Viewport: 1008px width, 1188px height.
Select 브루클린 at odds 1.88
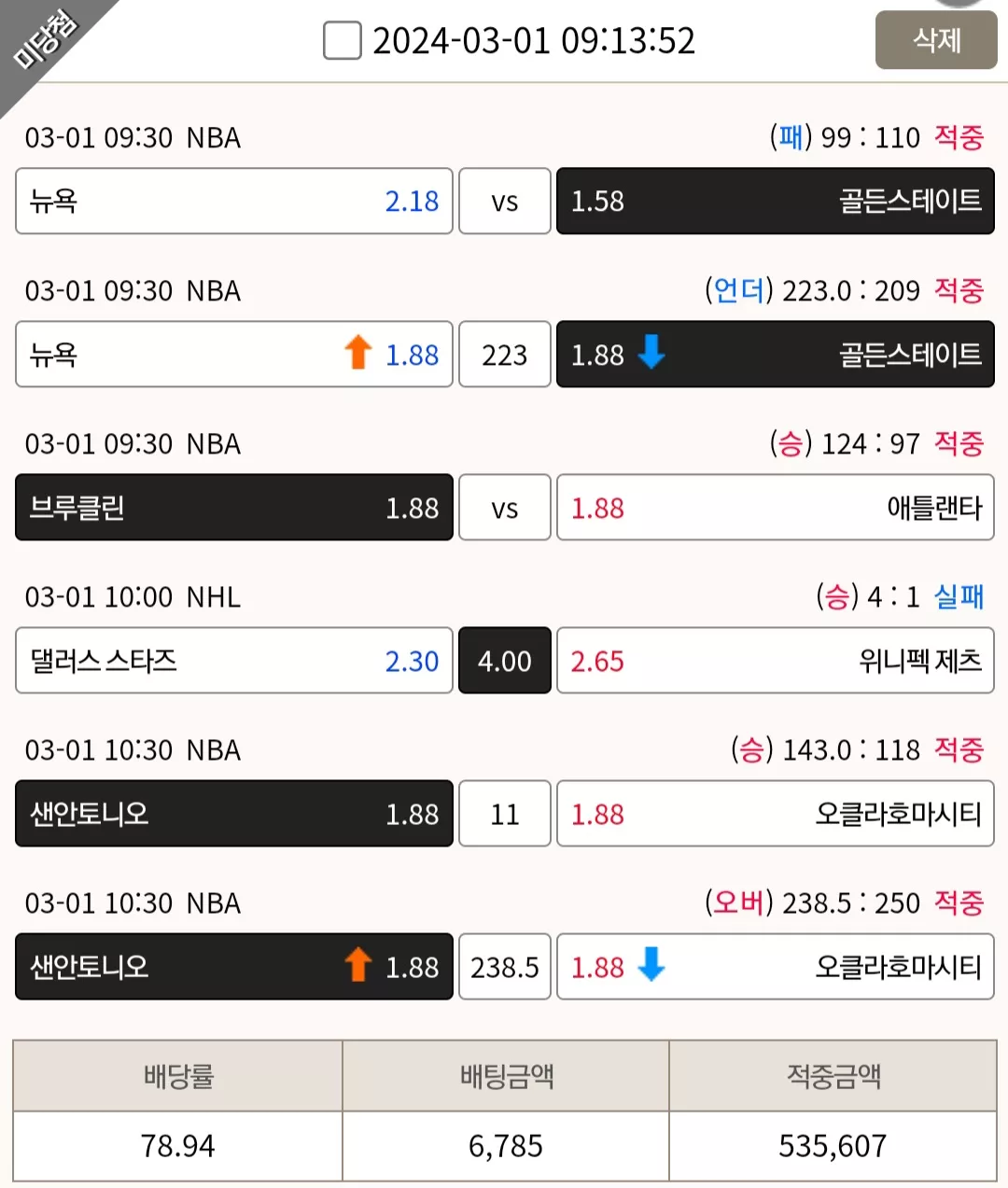coord(234,508)
